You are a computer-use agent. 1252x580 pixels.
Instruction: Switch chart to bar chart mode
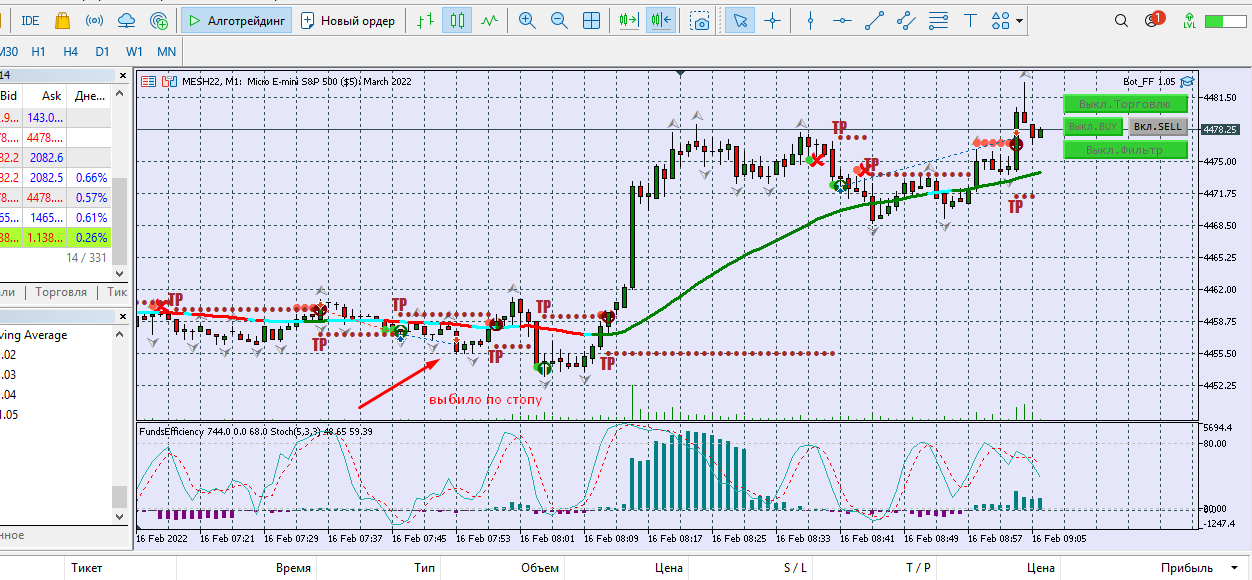(427, 20)
